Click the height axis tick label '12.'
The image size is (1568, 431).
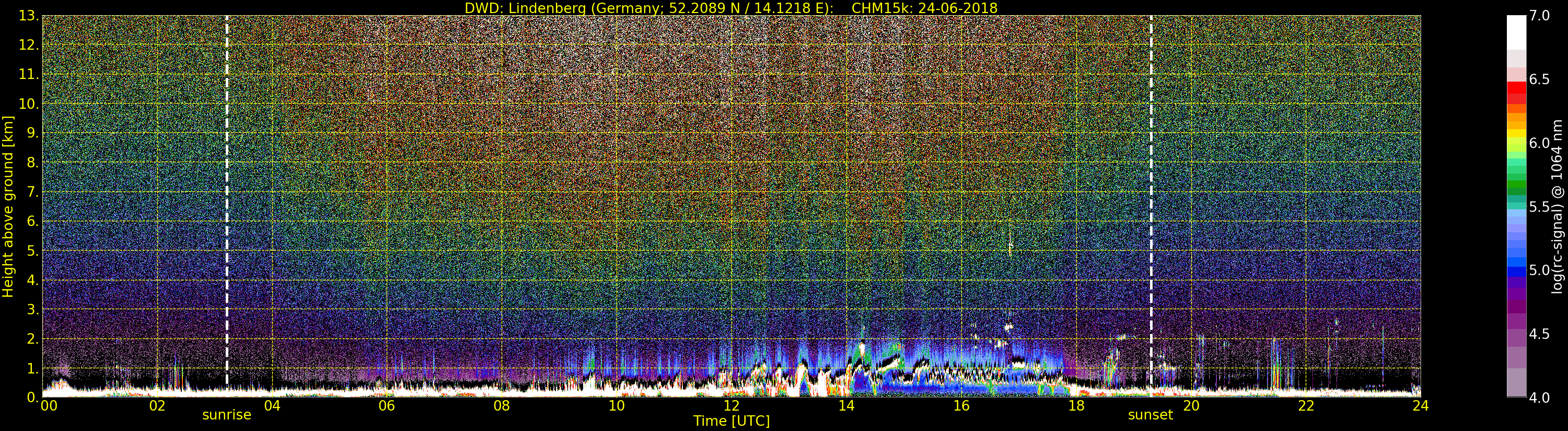pos(29,45)
